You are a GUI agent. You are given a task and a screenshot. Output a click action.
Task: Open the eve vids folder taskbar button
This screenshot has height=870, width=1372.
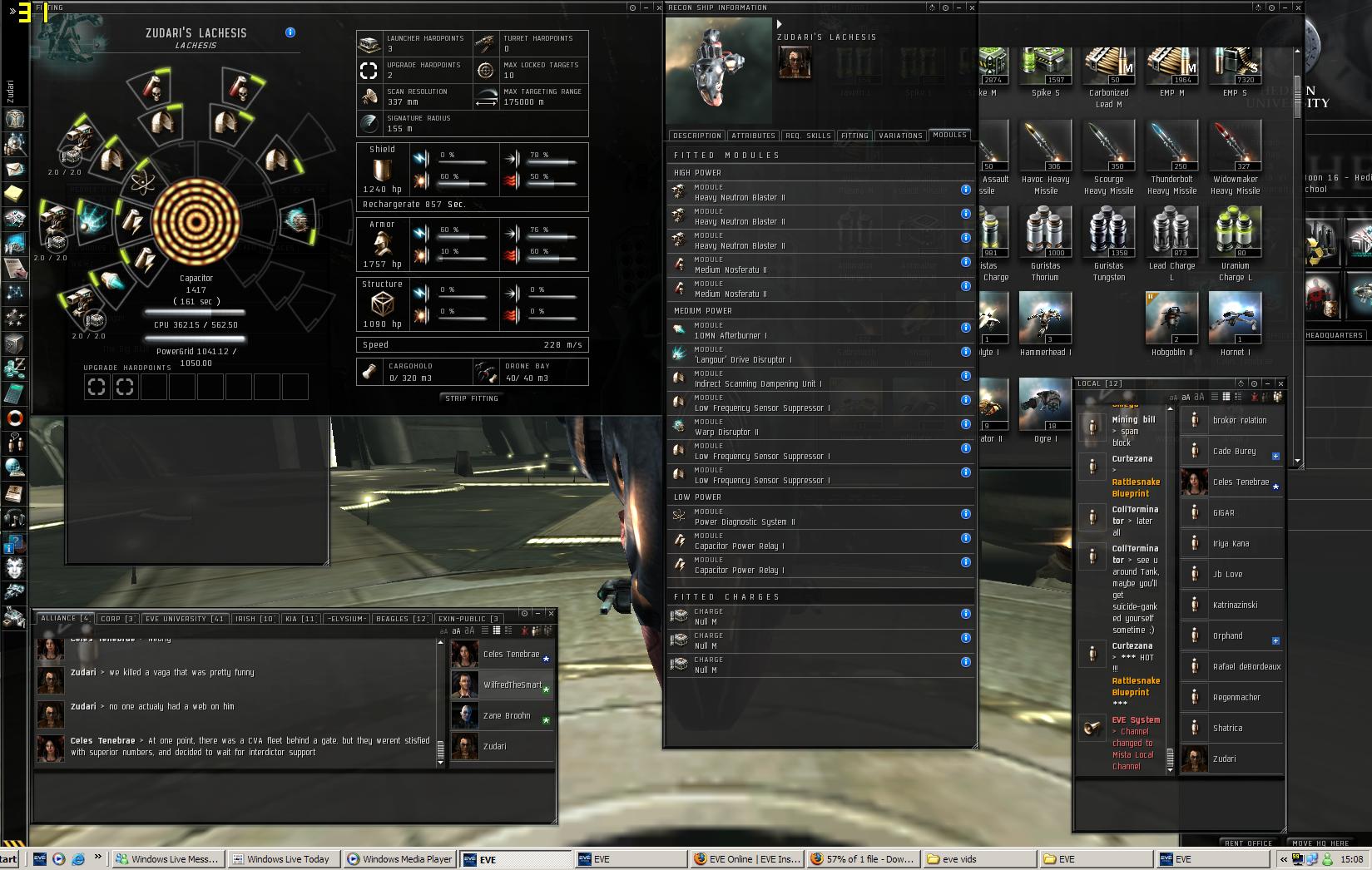pyautogui.click(x=979, y=859)
